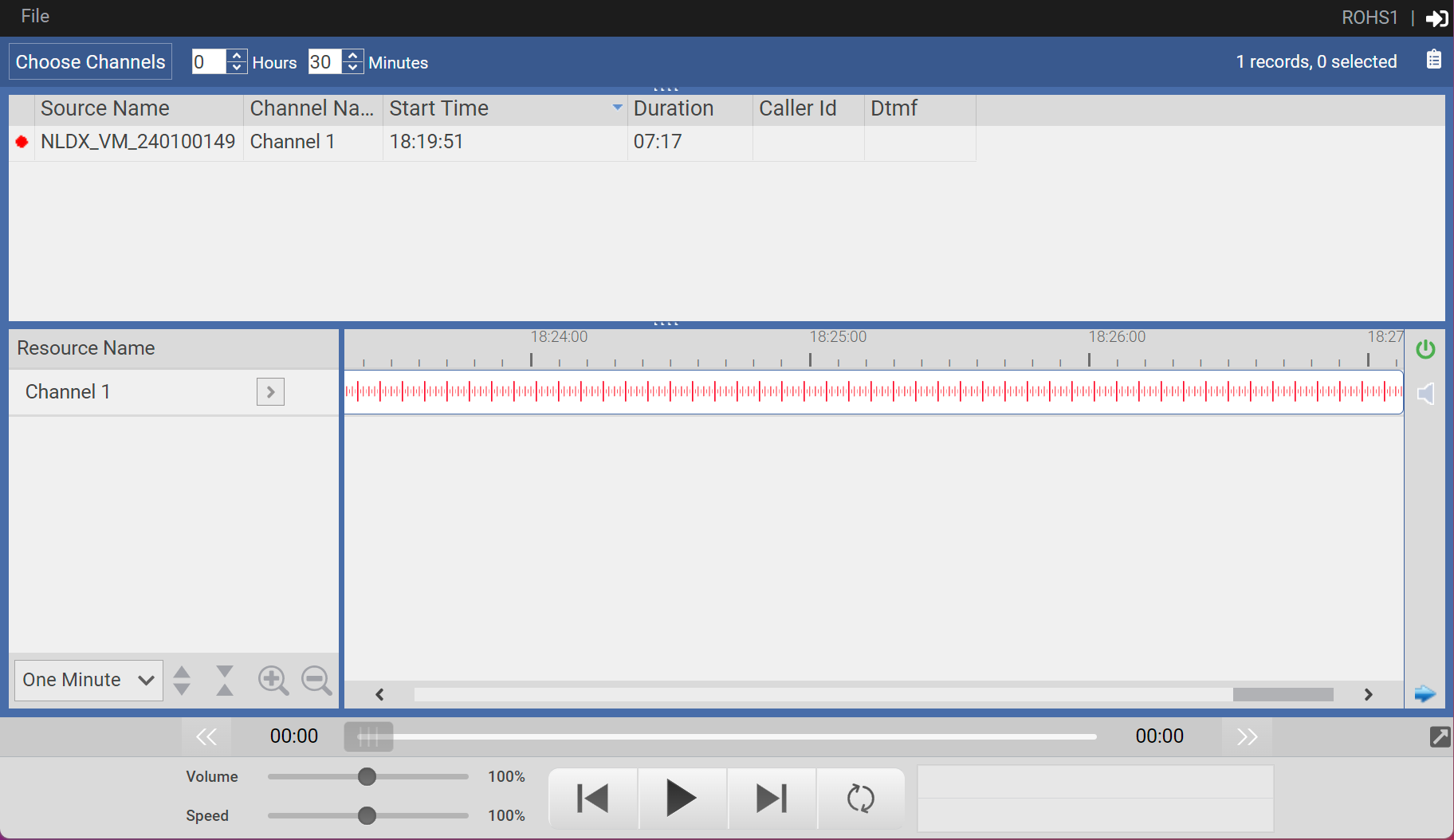
Task: Click the clipboard icon beside records count
Action: 1433,60
